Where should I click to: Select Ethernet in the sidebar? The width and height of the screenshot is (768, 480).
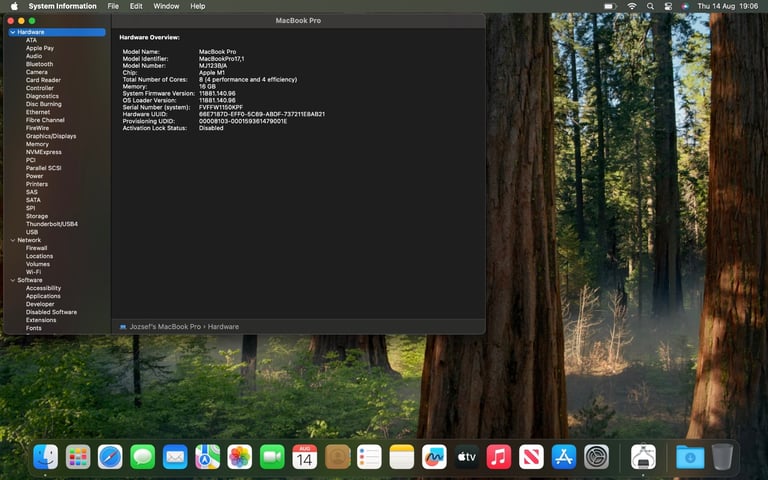38,112
